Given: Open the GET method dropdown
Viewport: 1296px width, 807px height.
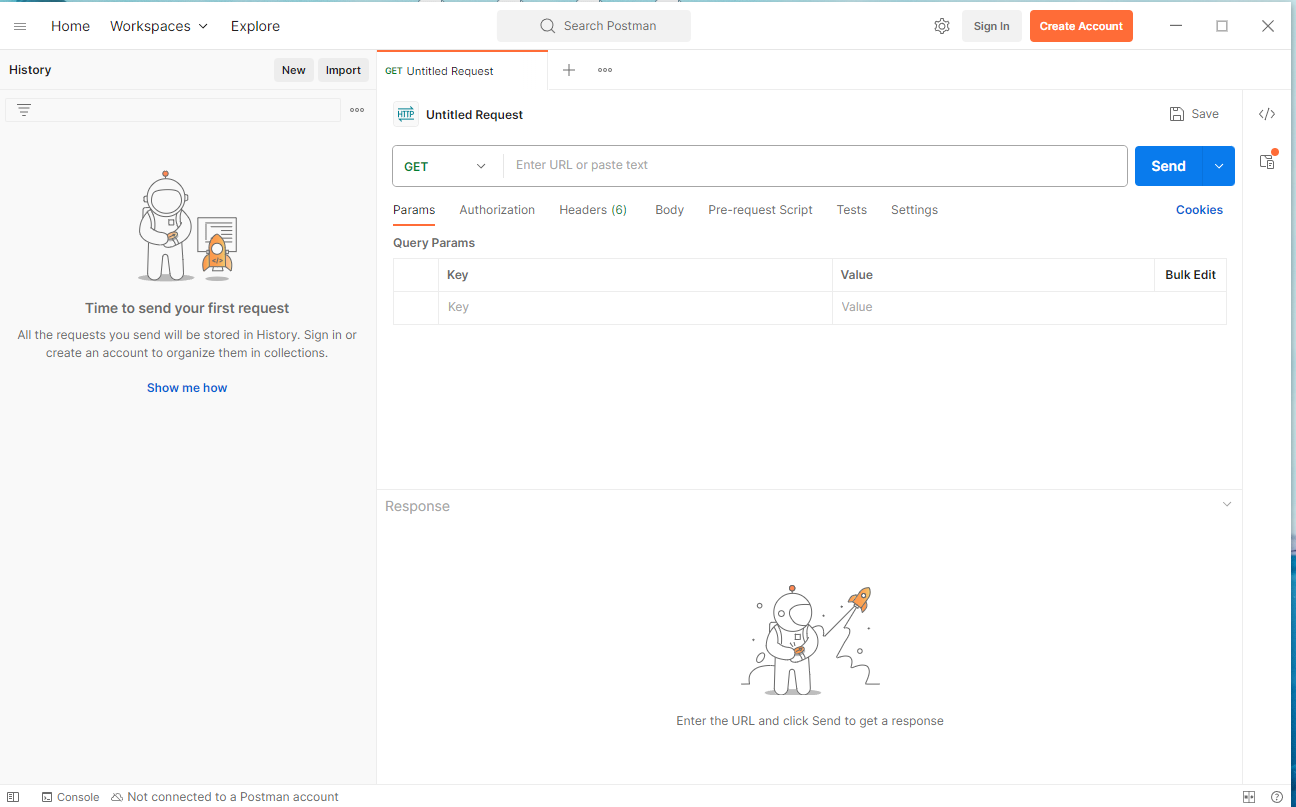Looking at the screenshot, I should click(446, 166).
